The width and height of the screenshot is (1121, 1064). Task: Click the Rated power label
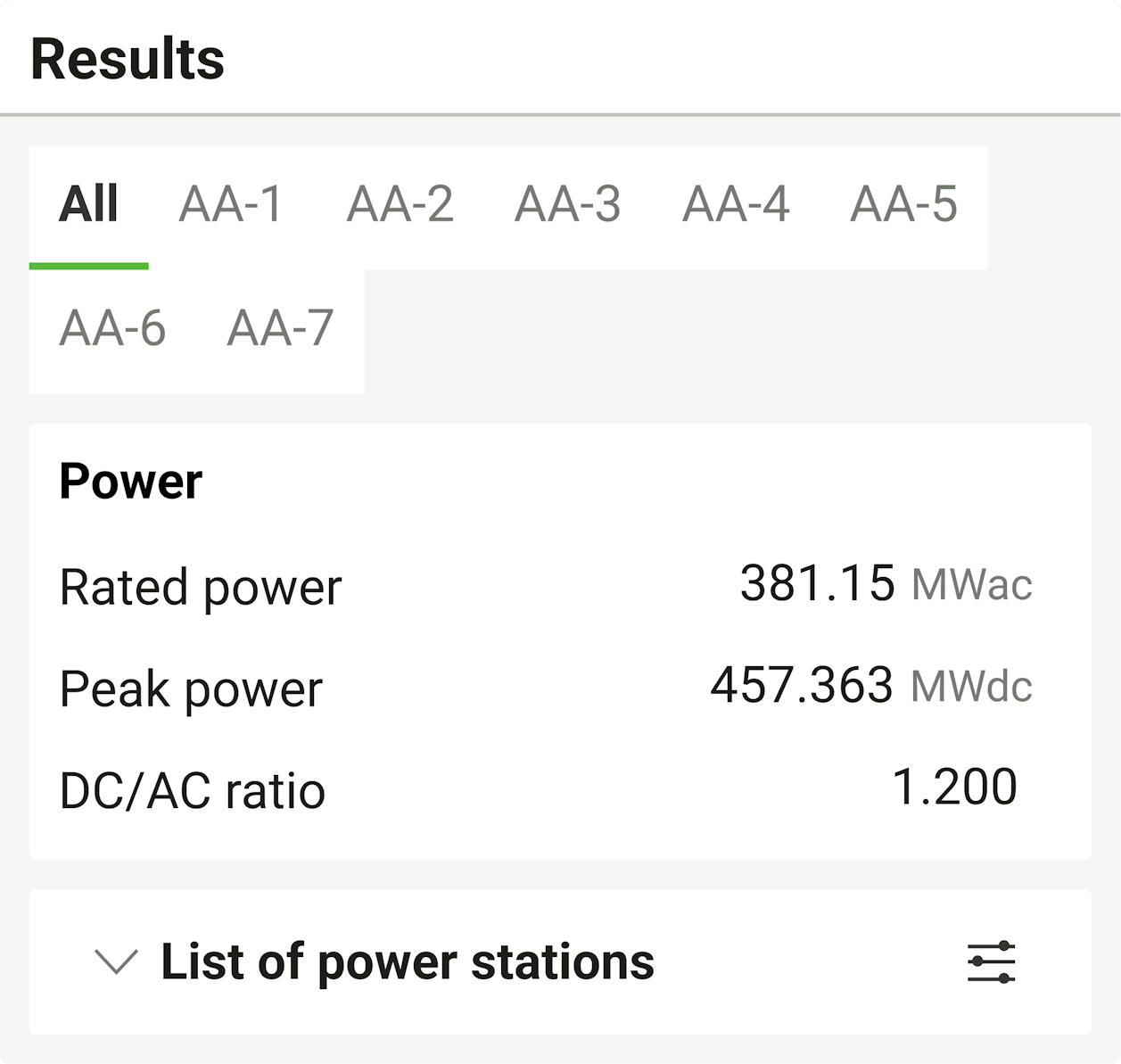point(201,588)
